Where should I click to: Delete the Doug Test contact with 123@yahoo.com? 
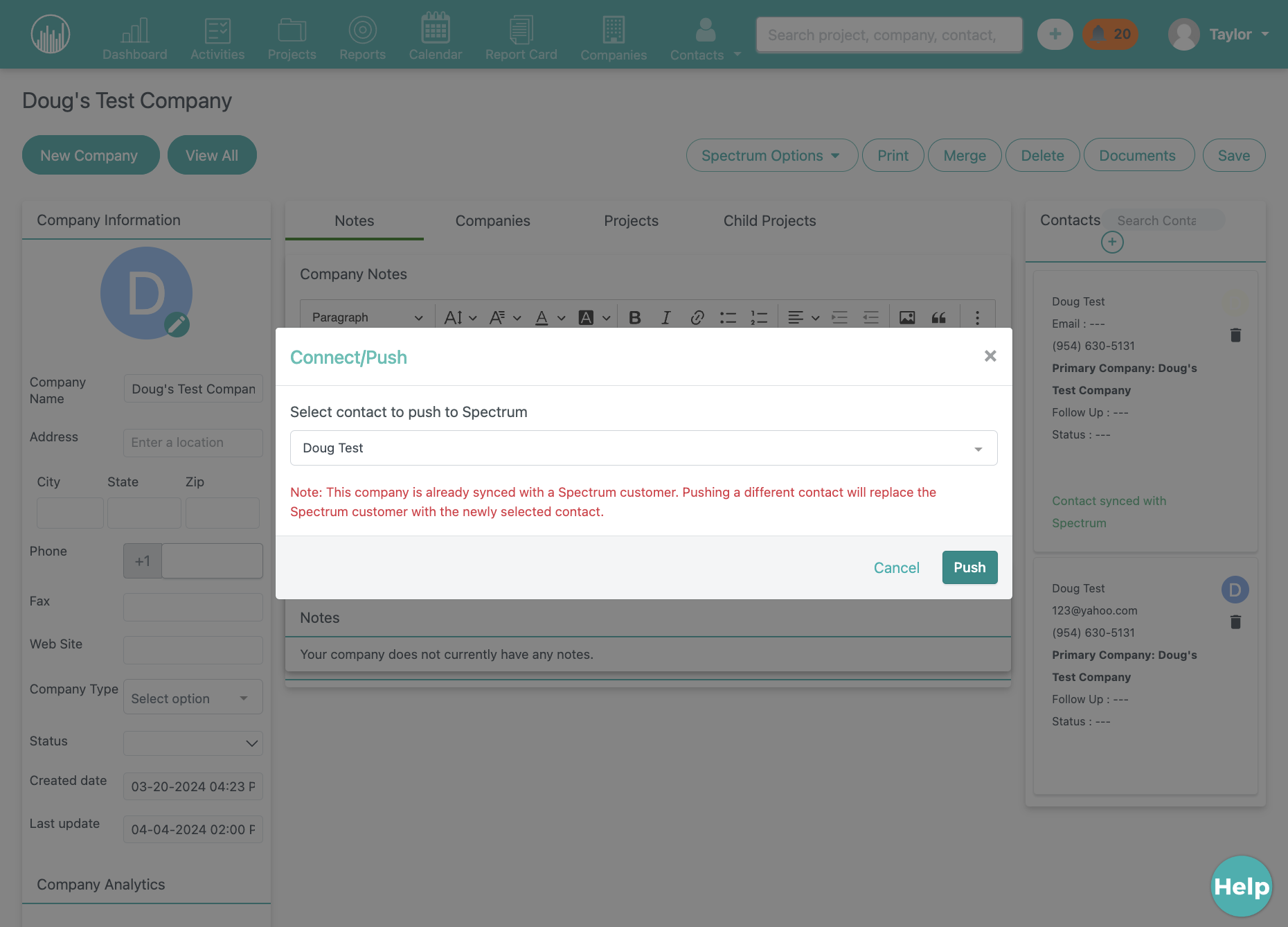point(1235,622)
